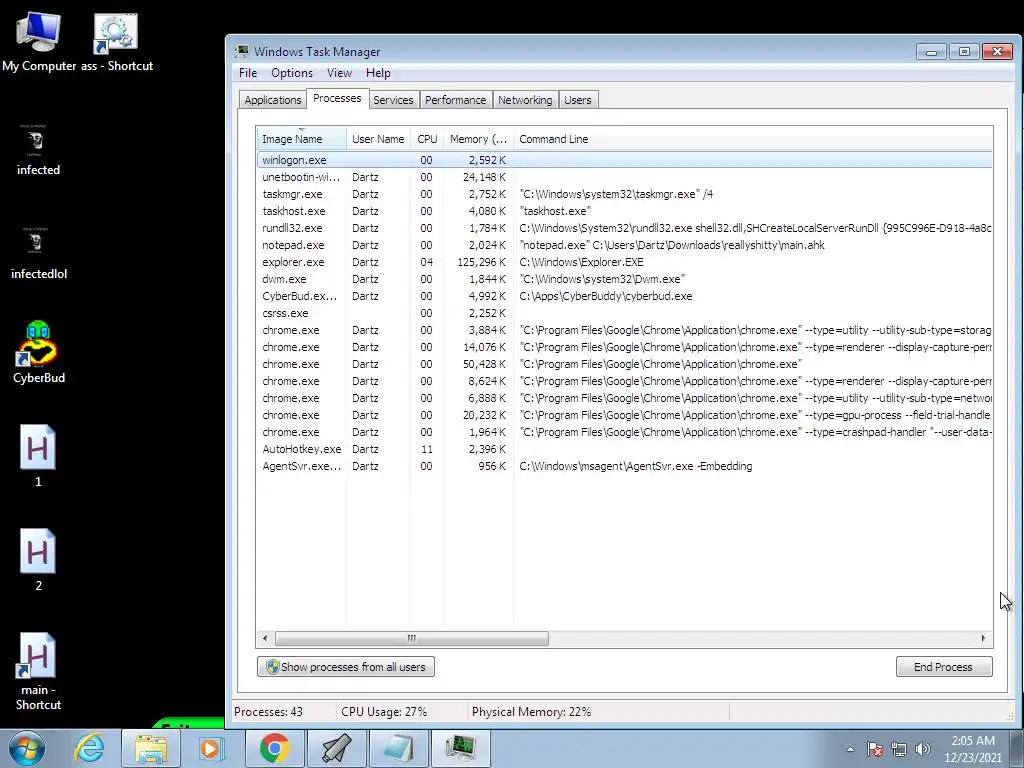Open the File menu
This screenshot has height=768, width=1024.
(248, 73)
